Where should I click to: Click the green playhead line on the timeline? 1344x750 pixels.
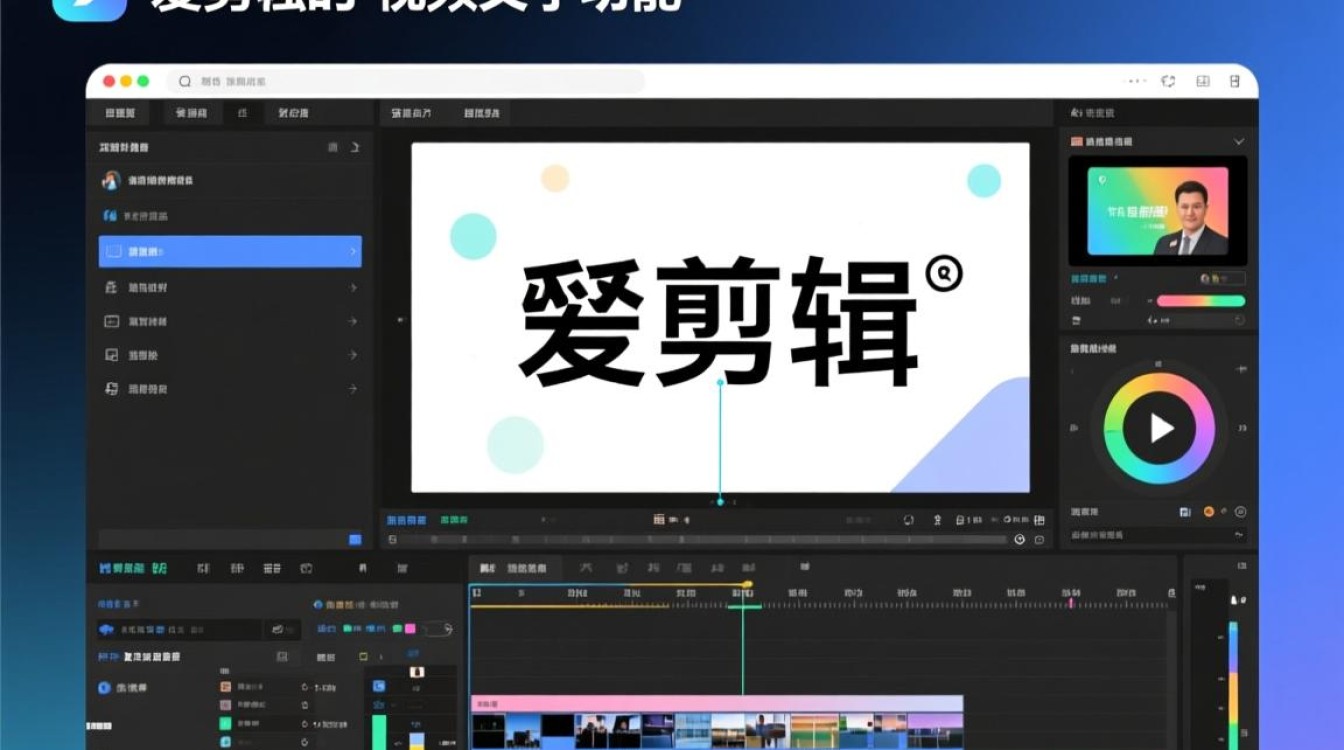[x=742, y=645]
